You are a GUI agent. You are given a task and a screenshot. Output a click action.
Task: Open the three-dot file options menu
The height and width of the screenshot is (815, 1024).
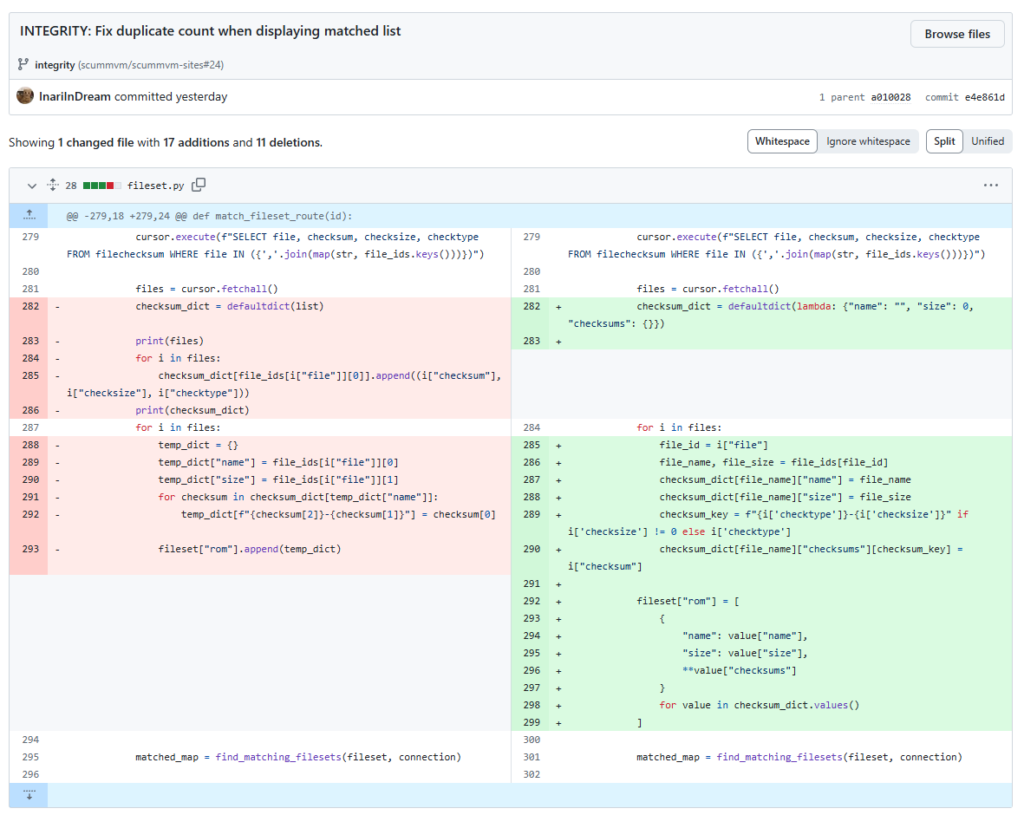[991, 185]
